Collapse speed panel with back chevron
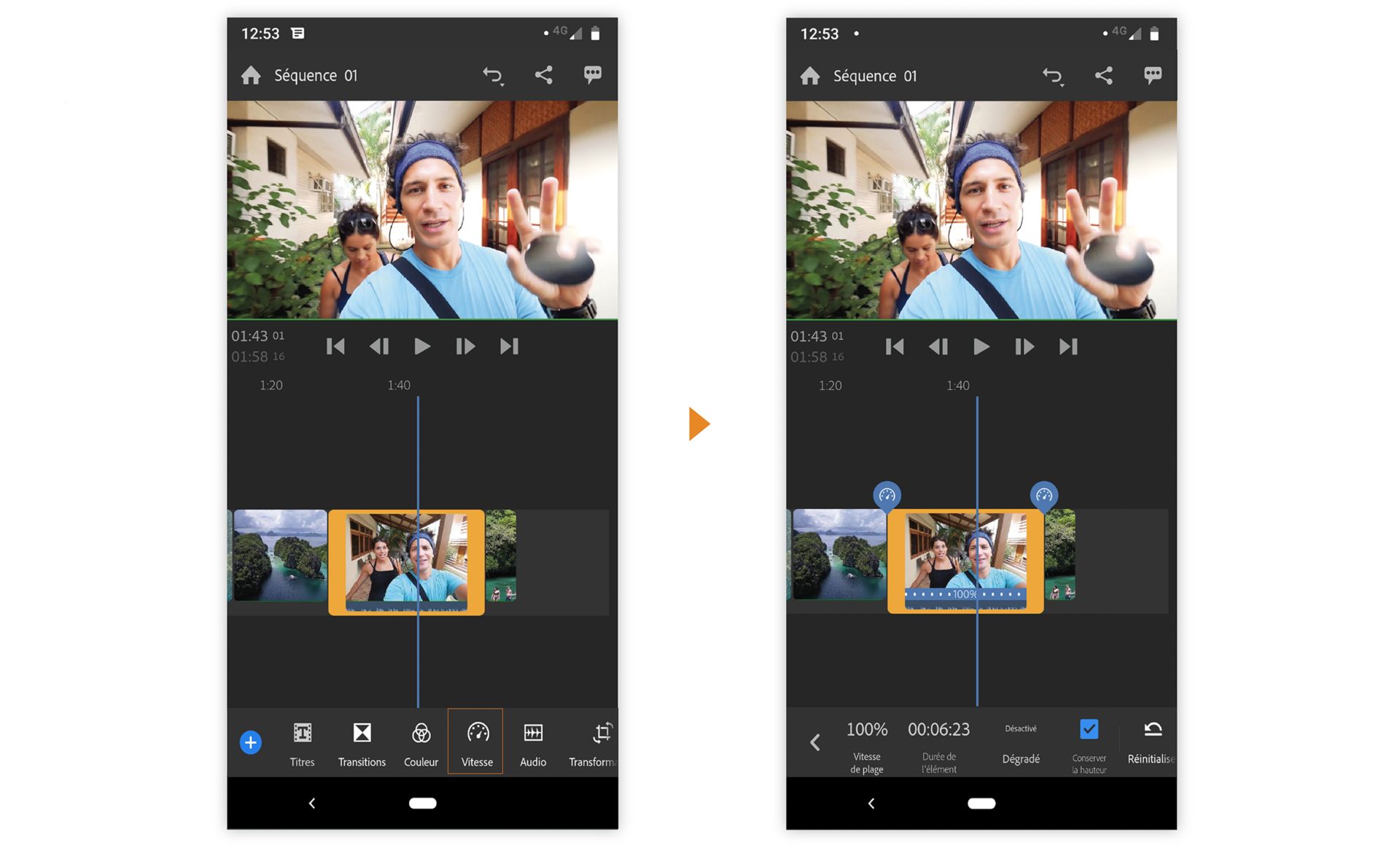This screenshot has height=848, width=1400. pos(815,742)
